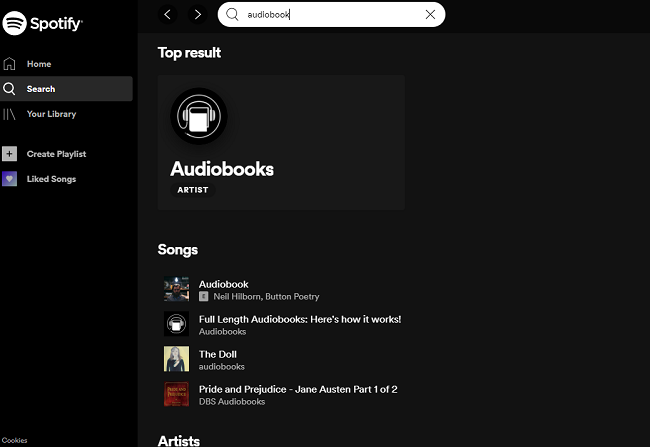650x447 pixels.
Task: Clear the search with the X icon
Action: [430, 15]
